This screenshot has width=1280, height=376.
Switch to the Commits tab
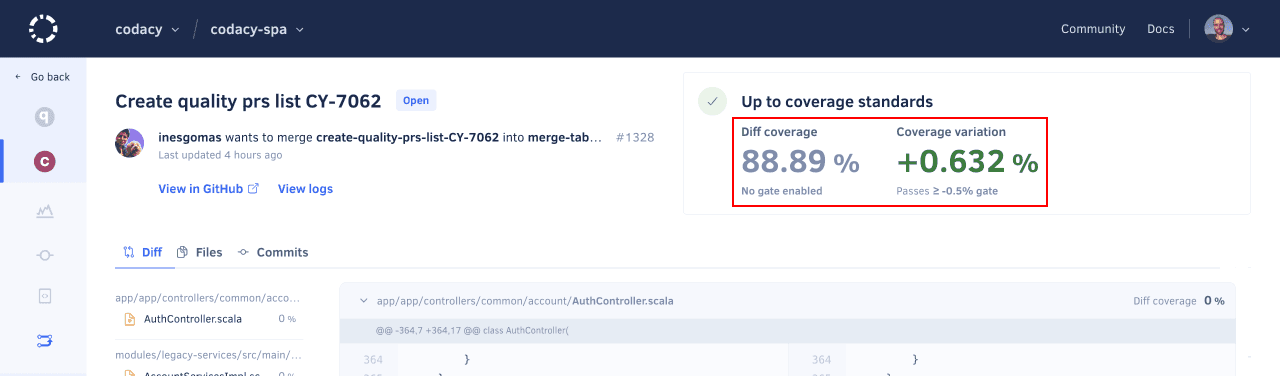tap(272, 252)
